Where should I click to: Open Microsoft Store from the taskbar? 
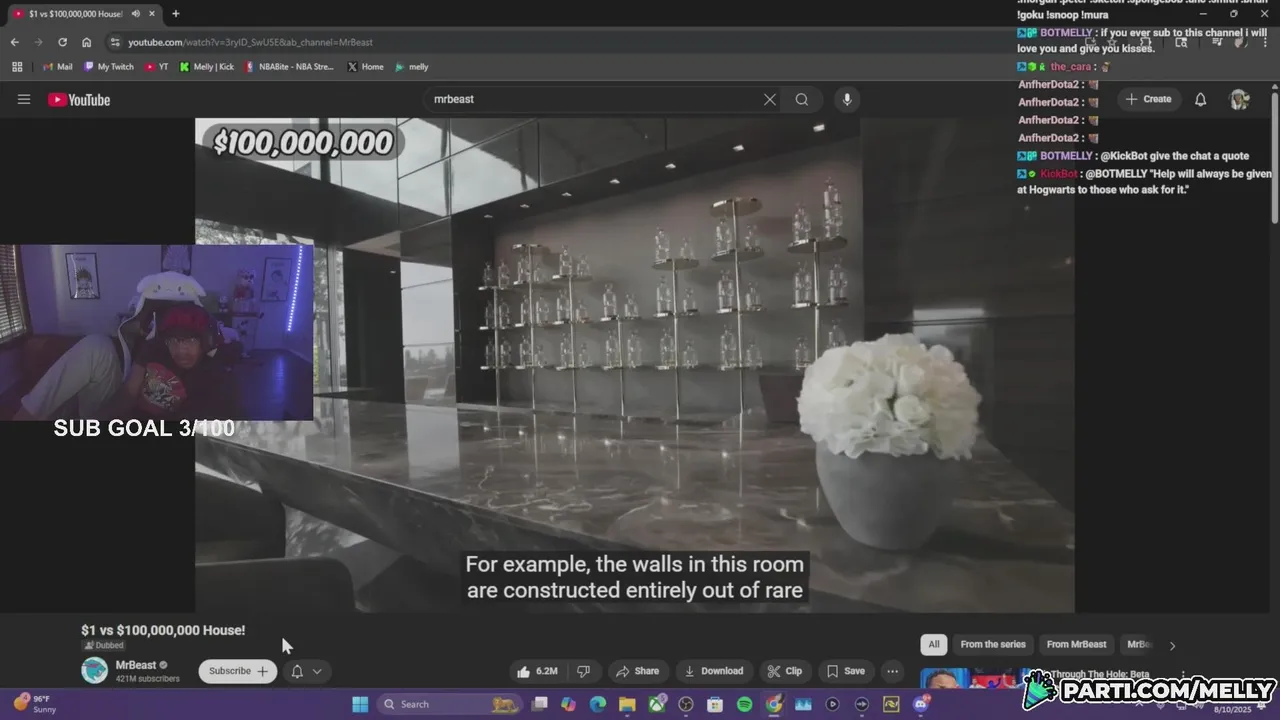715,704
